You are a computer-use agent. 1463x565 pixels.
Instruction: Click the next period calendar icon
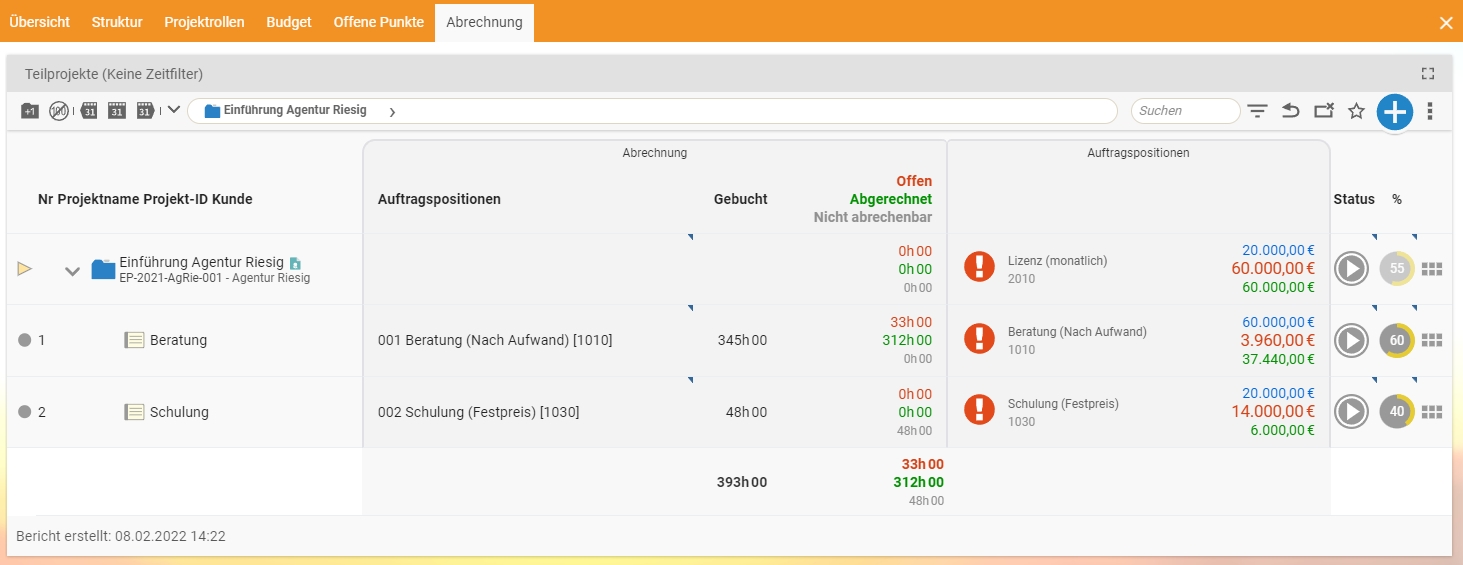point(145,111)
